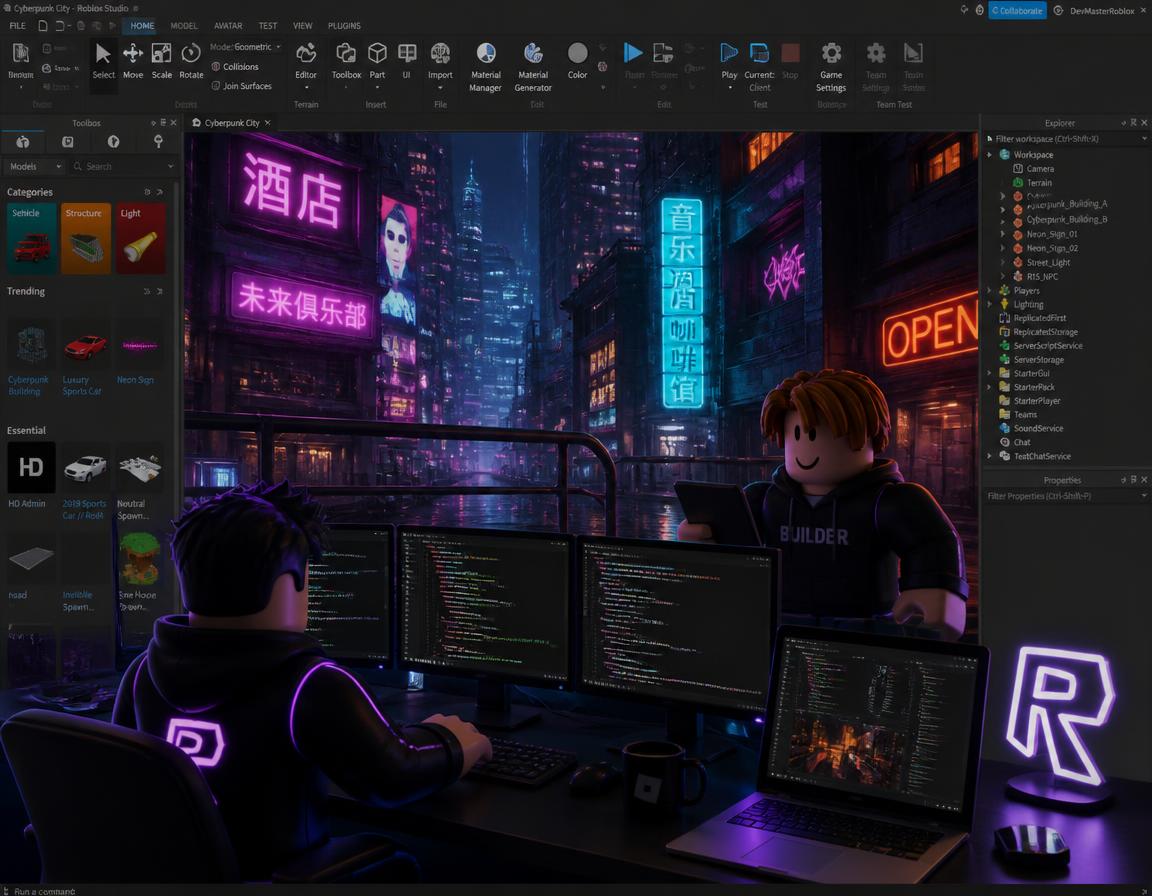Expand the Lighting node
This screenshot has height=896, width=1152.
[x=990, y=304]
